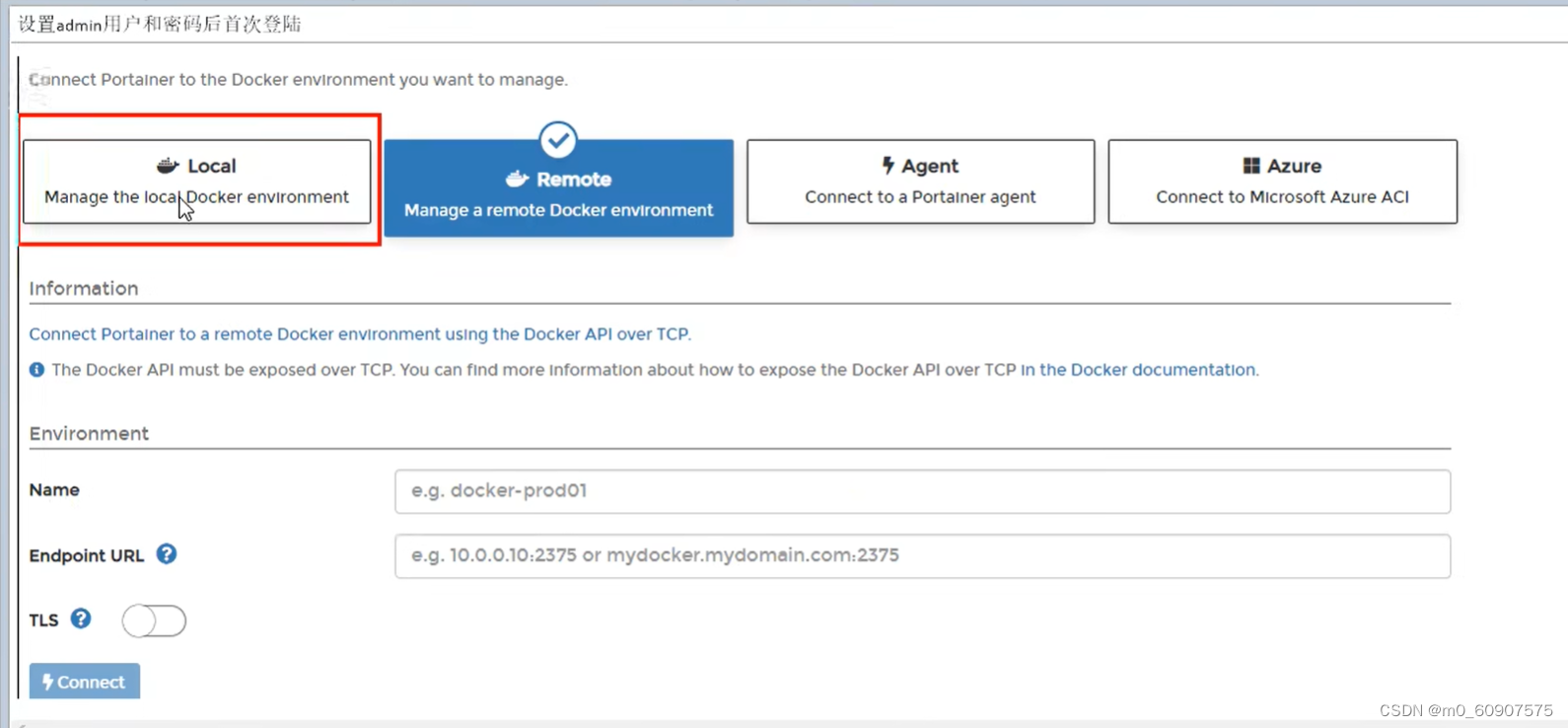Viewport: 1568px width, 728px height.
Task: Choose the Agent connection option
Action: (x=920, y=182)
